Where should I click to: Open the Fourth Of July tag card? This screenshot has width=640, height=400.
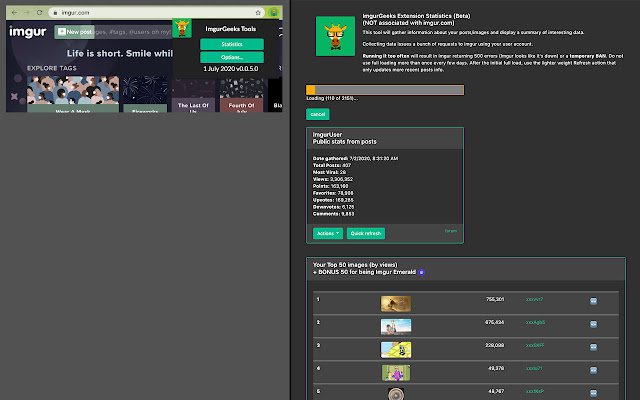[241, 95]
